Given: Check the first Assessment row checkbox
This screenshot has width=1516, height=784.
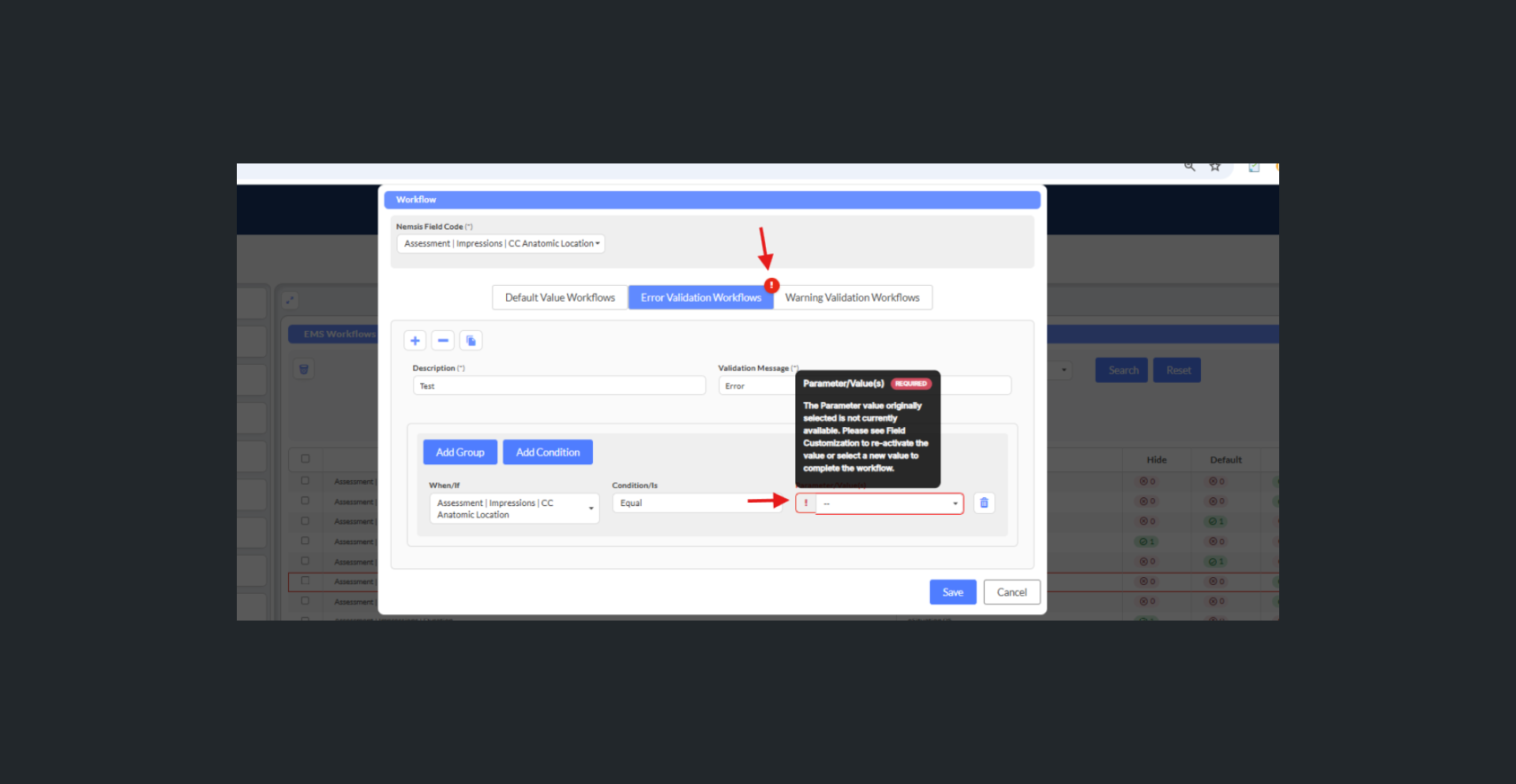Looking at the screenshot, I should click(306, 481).
